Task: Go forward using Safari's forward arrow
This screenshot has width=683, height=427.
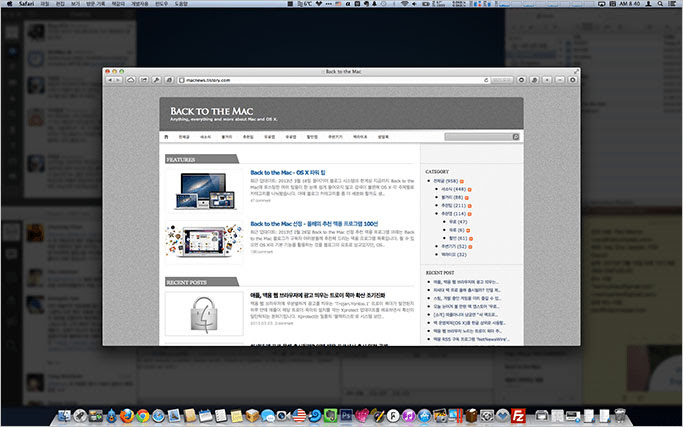Action: (x=118, y=80)
